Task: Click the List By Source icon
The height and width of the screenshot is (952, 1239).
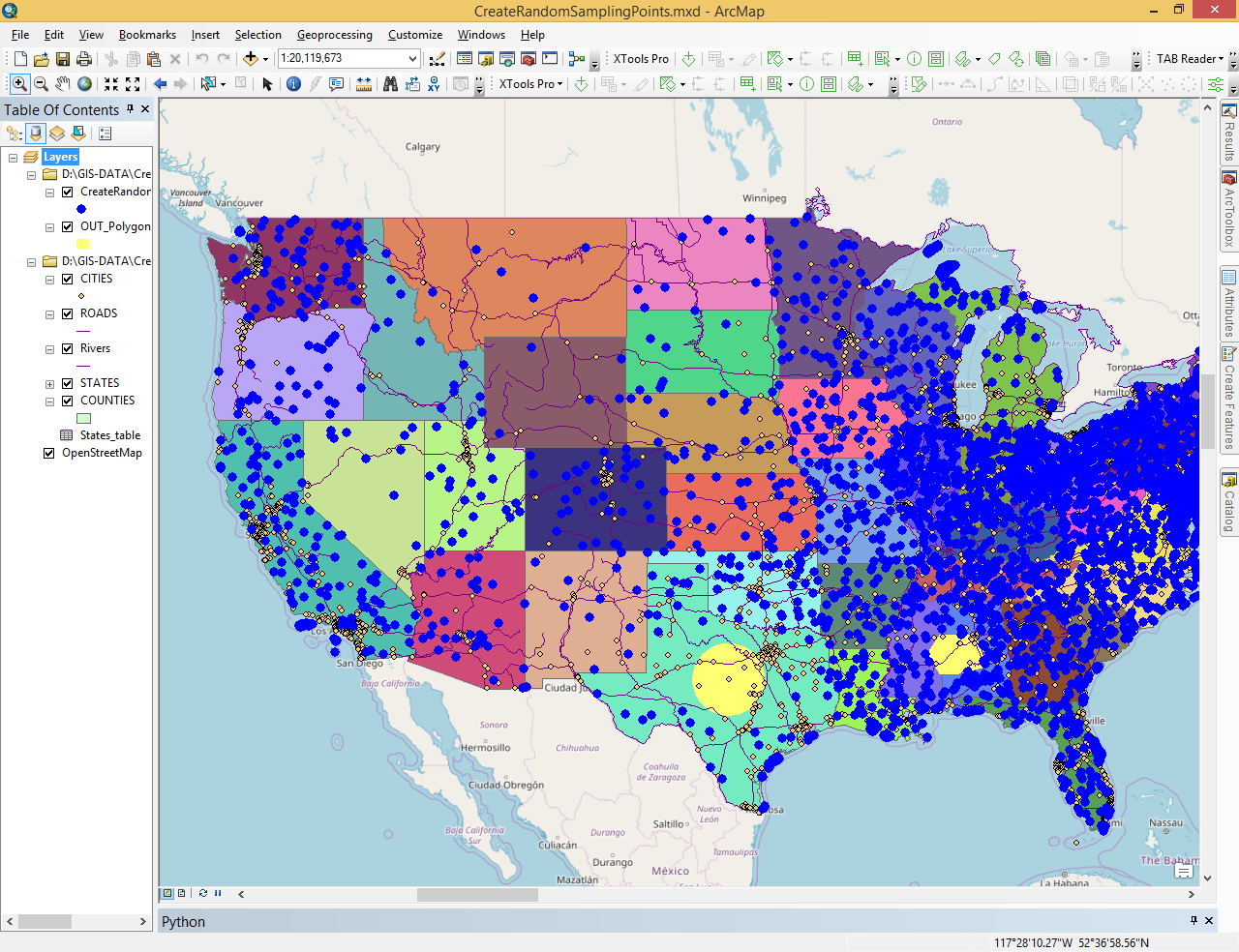Action: 36,134
